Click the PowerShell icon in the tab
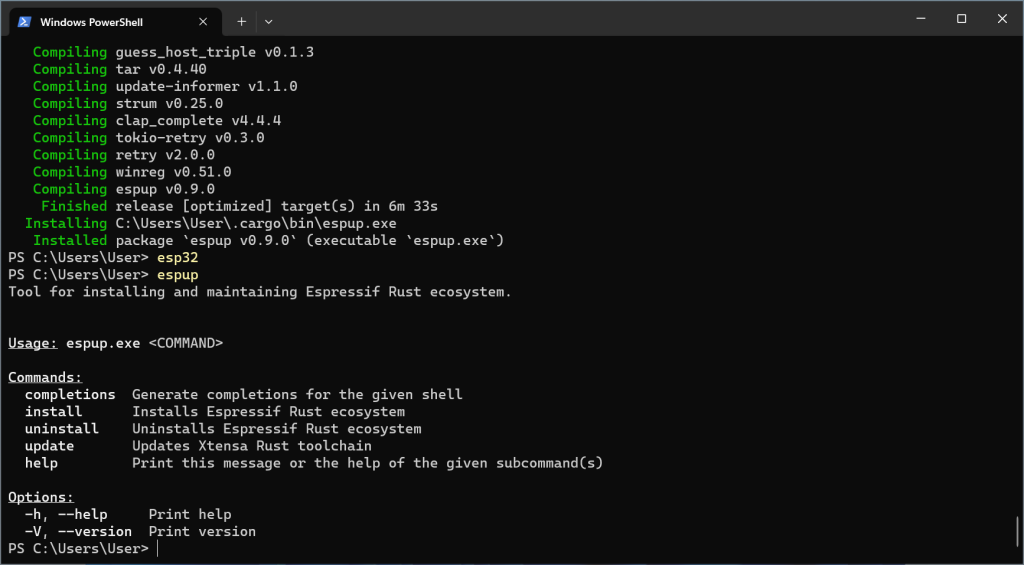The image size is (1024, 565). pyautogui.click(x=24, y=21)
